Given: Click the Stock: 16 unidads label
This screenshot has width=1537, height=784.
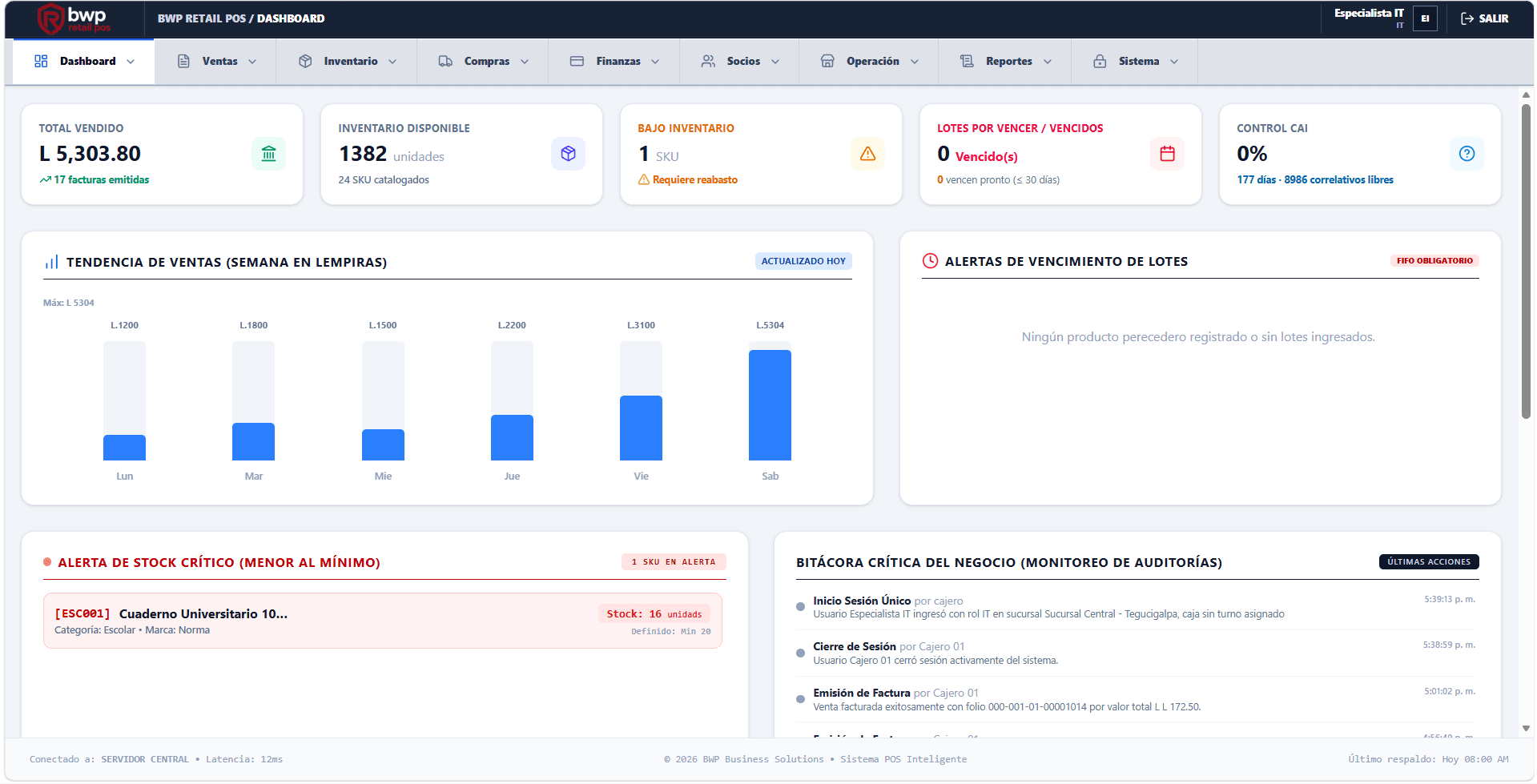Looking at the screenshot, I should tap(654, 614).
